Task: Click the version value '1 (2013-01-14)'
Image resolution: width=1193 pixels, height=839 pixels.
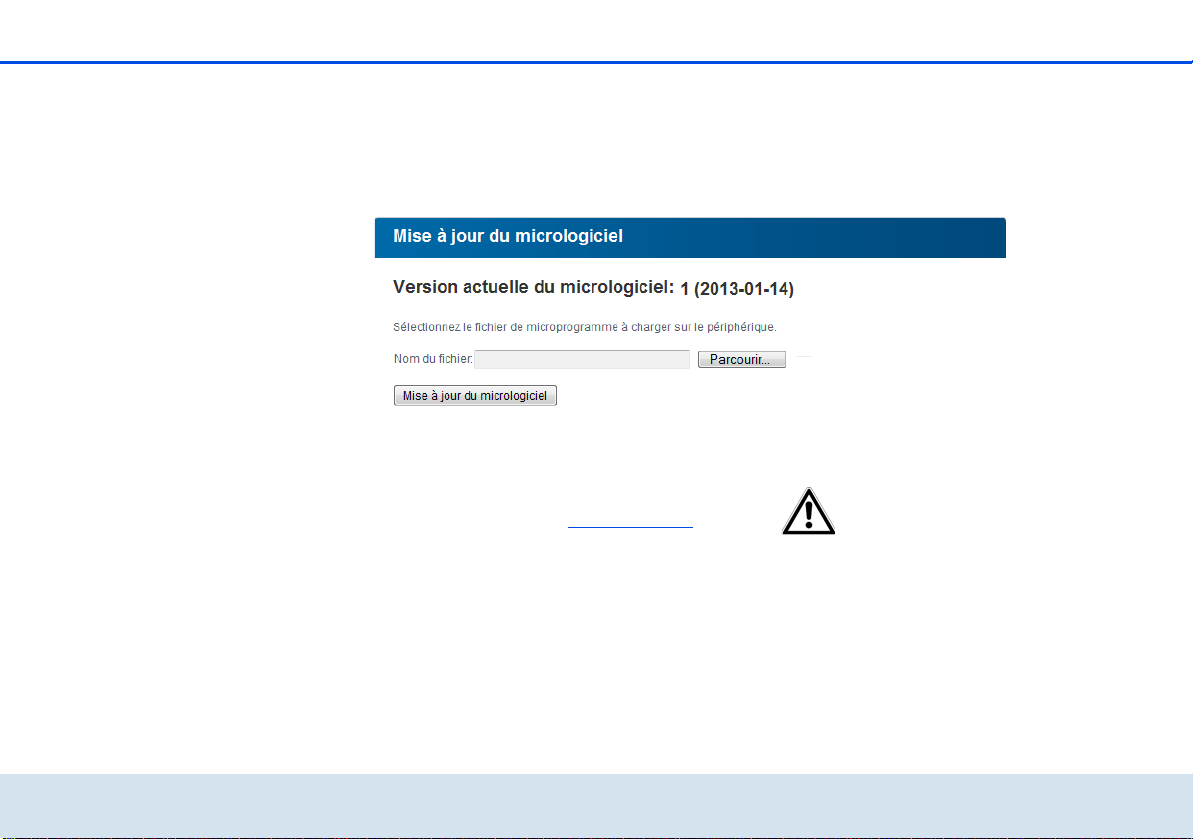Action: pos(736,289)
